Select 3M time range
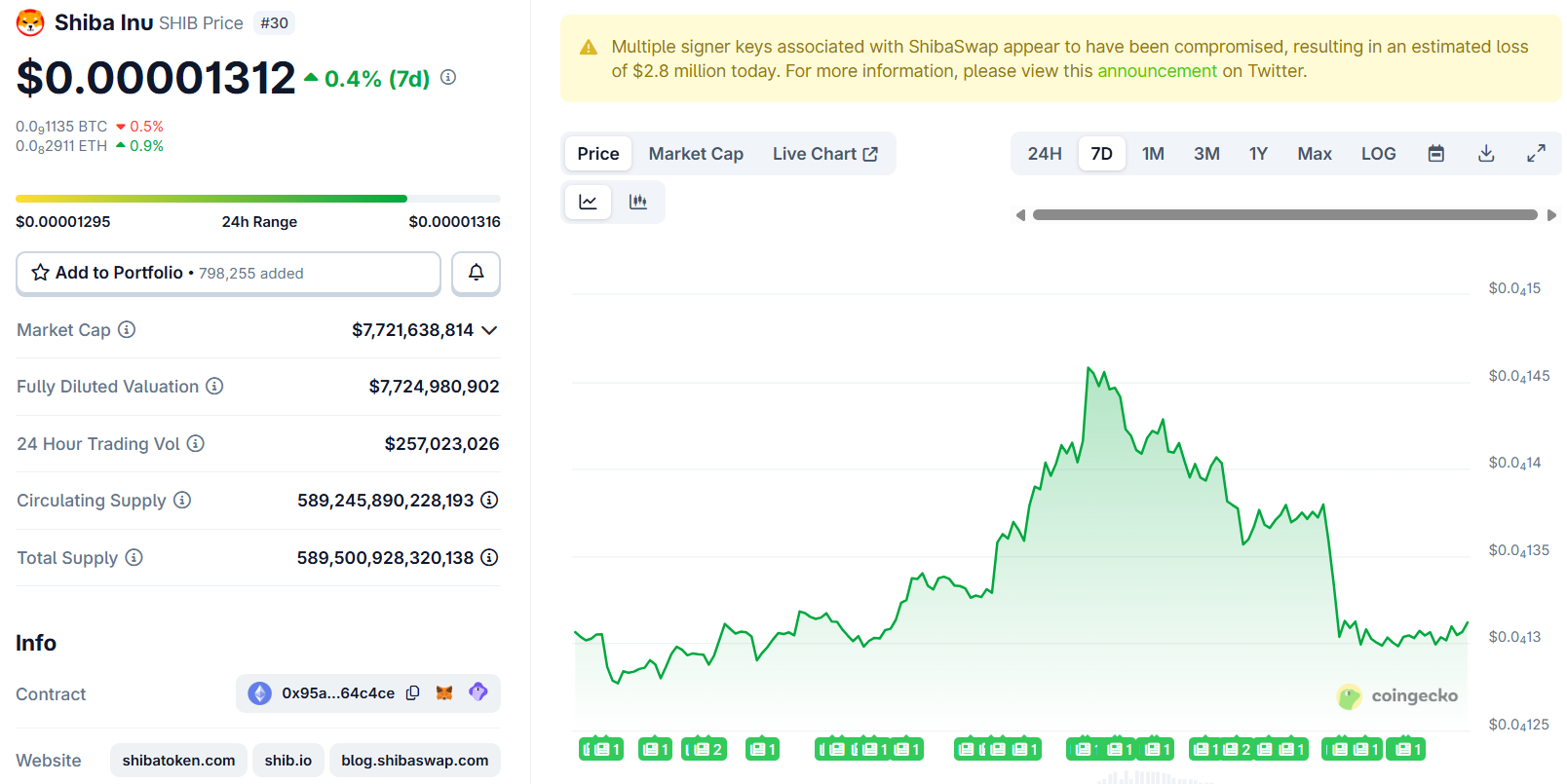 [x=1207, y=154]
